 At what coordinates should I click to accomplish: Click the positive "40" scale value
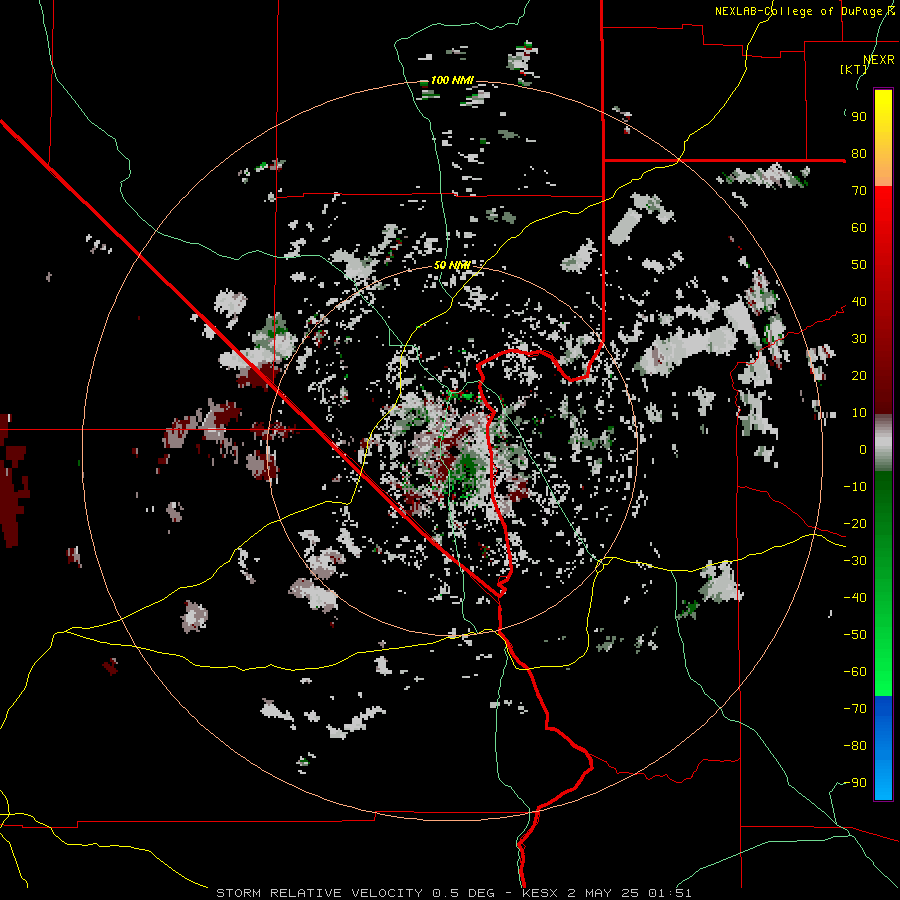pyautogui.click(x=859, y=302)
